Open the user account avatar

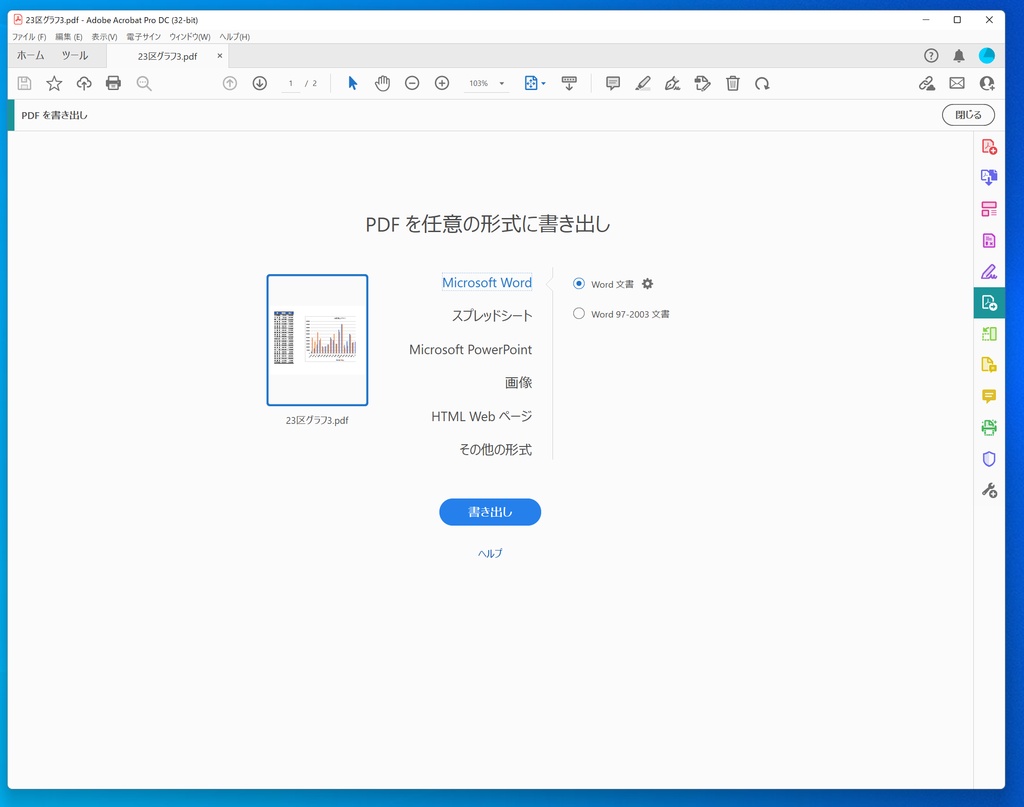(987, 56)
